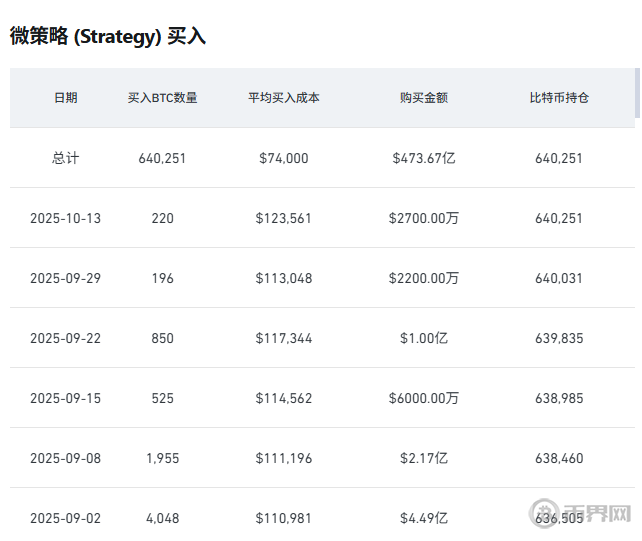
Task: Click the table's vertical scrollbar thumb
Action: point(637,93)
